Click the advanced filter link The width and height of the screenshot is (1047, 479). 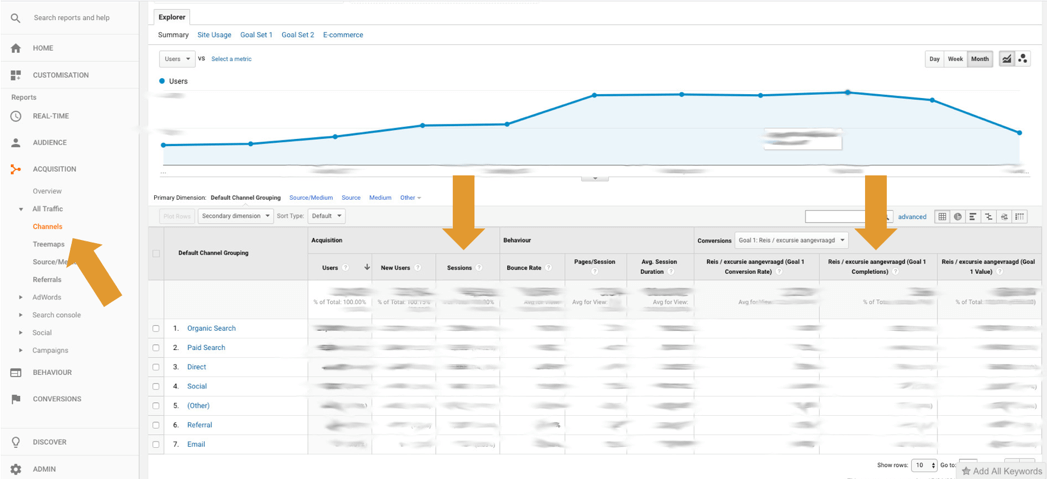(x=912, y=217)
